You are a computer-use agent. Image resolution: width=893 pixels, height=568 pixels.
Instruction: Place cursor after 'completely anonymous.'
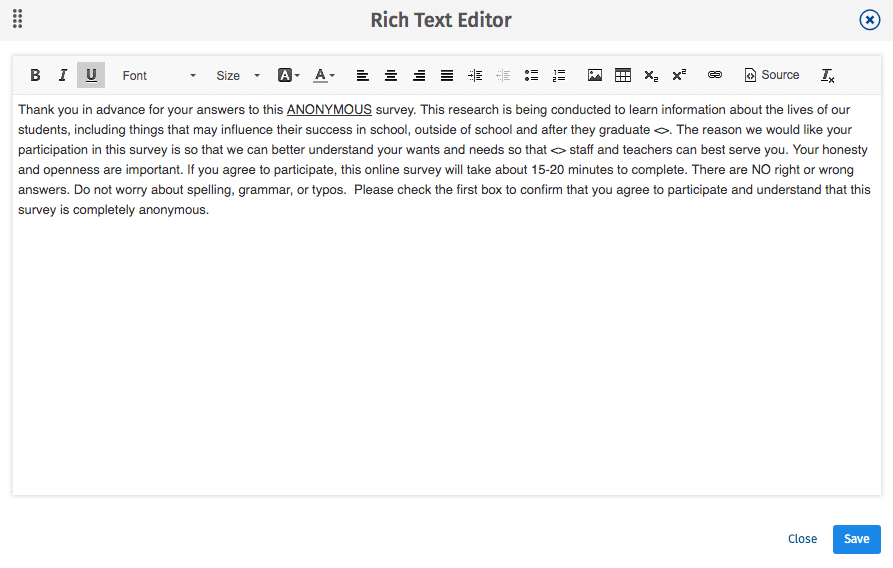pos(210,210)
